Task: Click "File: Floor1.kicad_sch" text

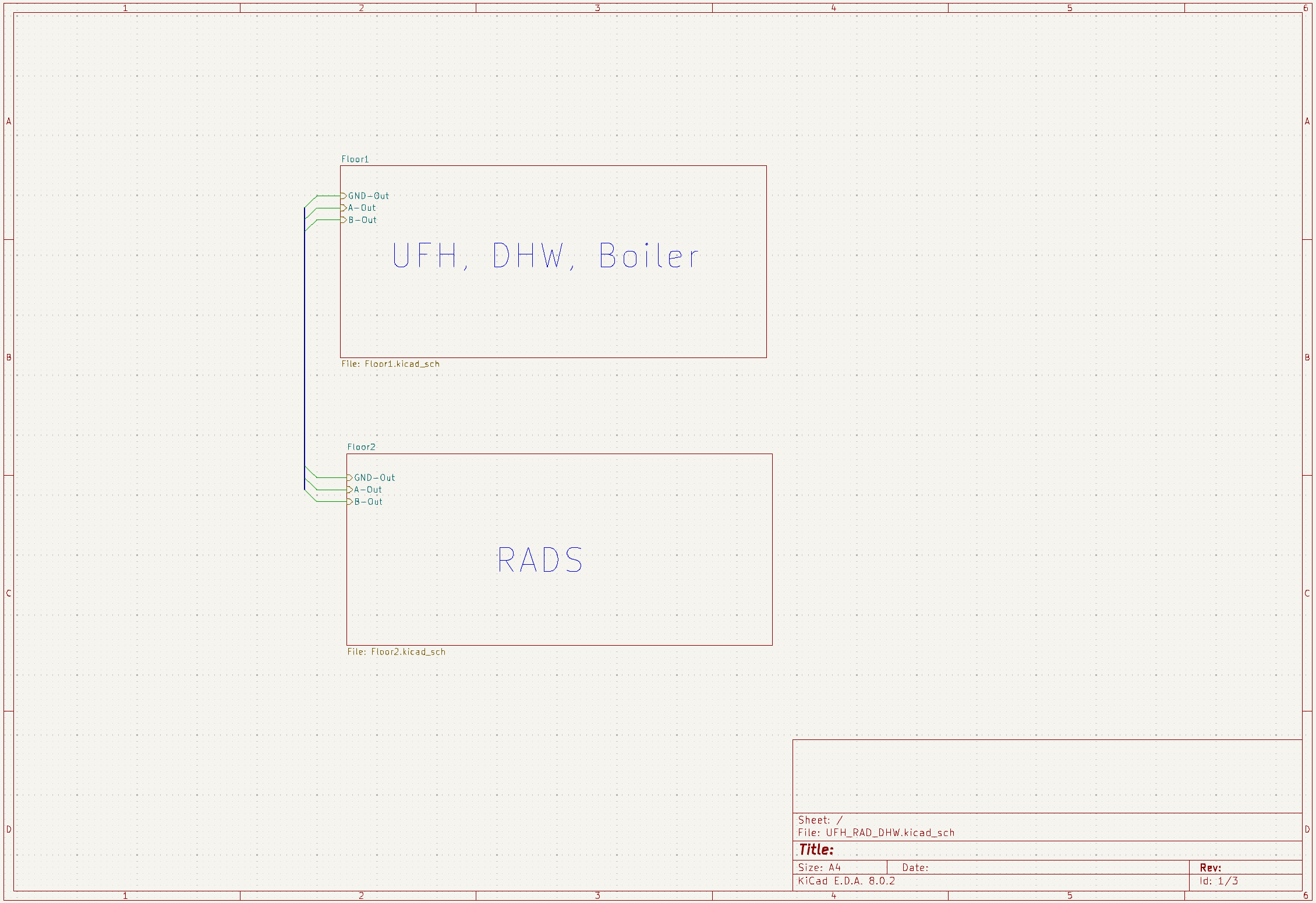Action: (390, 364)
